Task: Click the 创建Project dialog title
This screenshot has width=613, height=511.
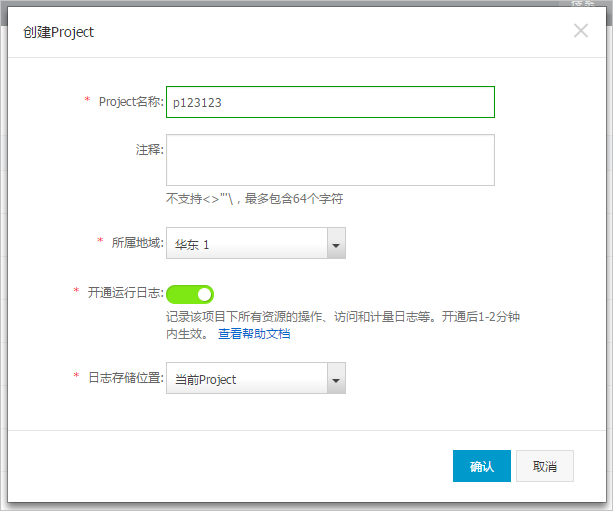Action: (x=59, y=32)
